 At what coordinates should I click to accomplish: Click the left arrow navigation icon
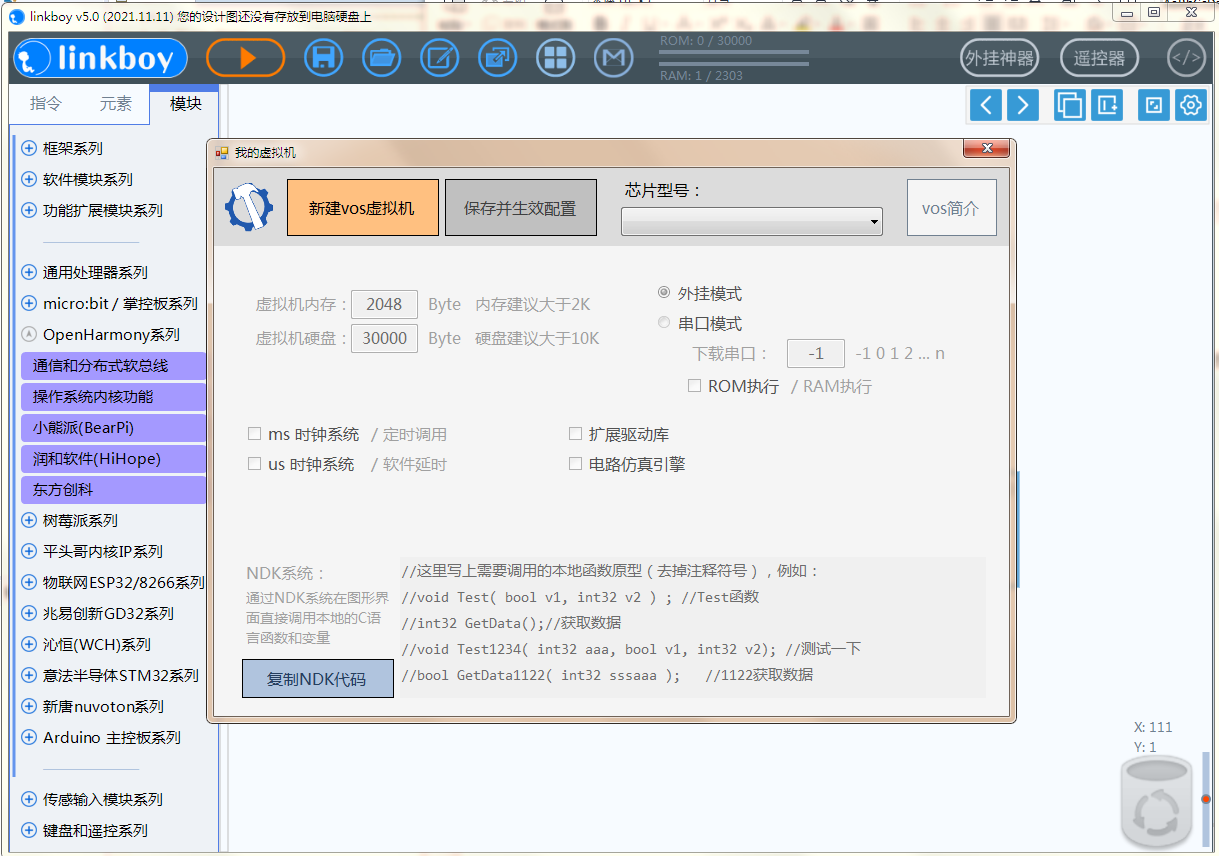[x=986, y=104]
